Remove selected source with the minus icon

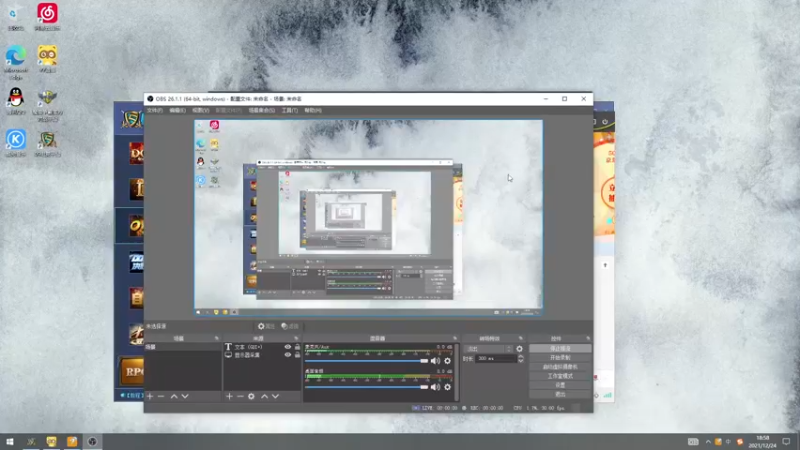point(240,396)
